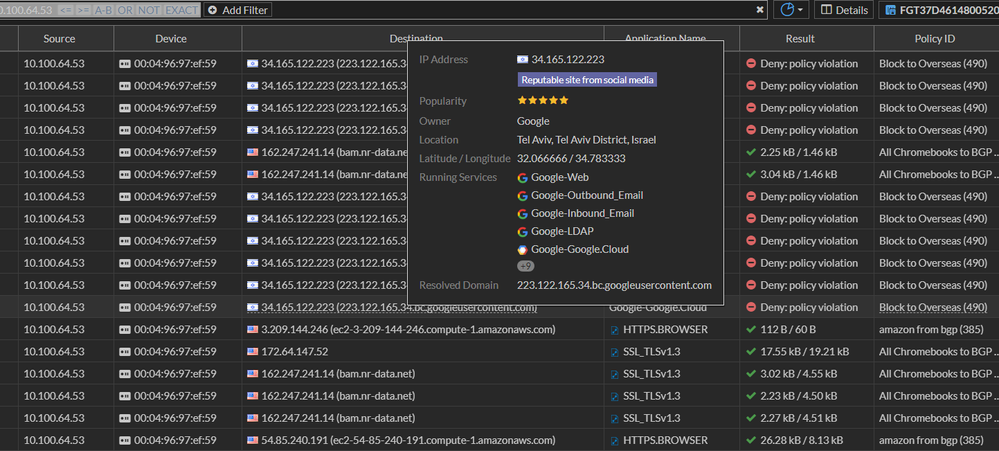Select the EXACT filter operator
Screen dimensions: 999x451
click(x=182, y=10)
